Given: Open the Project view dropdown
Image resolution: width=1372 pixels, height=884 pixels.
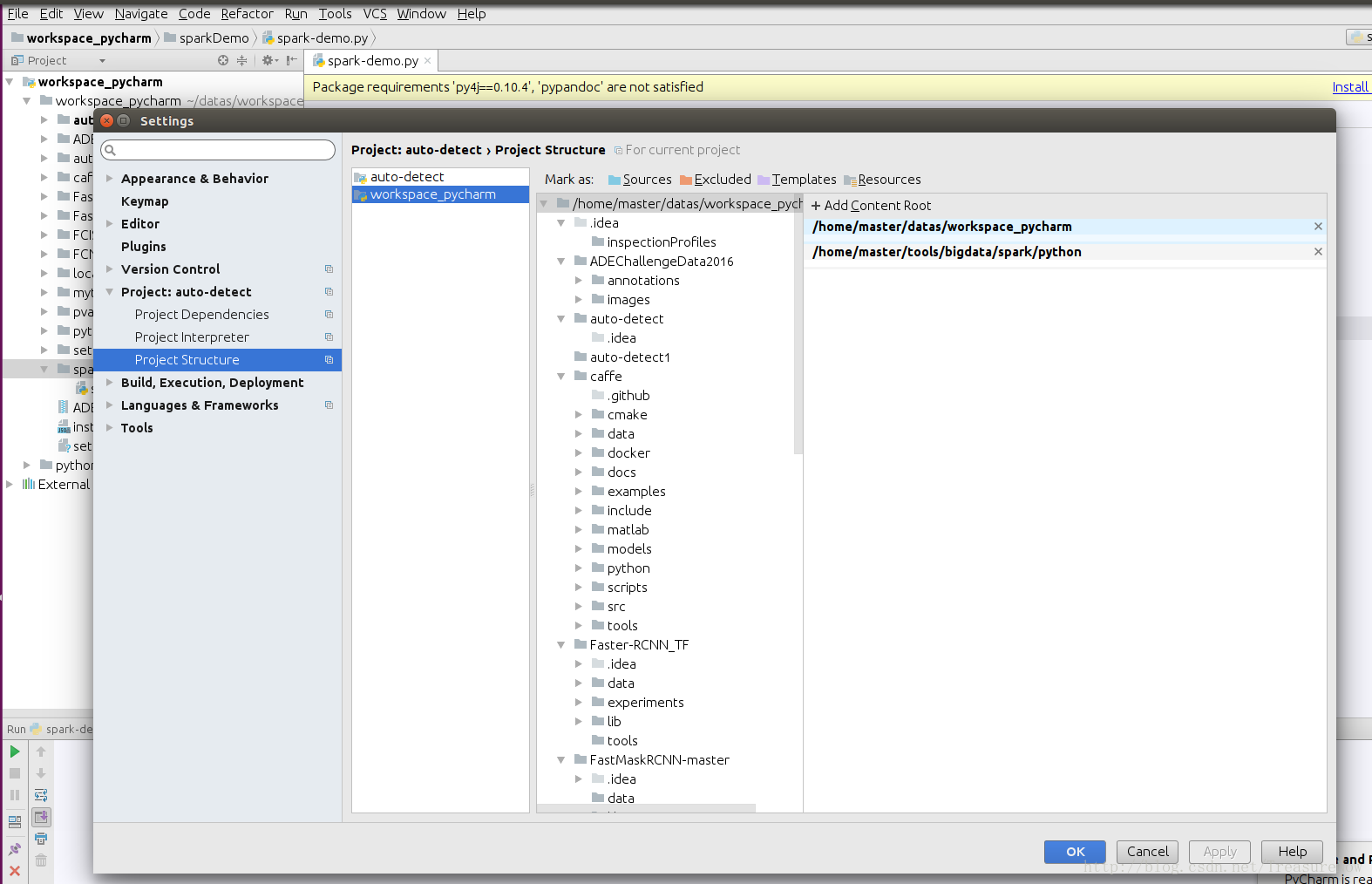Looking at the screenshot, I should click(x=102, y=61).
